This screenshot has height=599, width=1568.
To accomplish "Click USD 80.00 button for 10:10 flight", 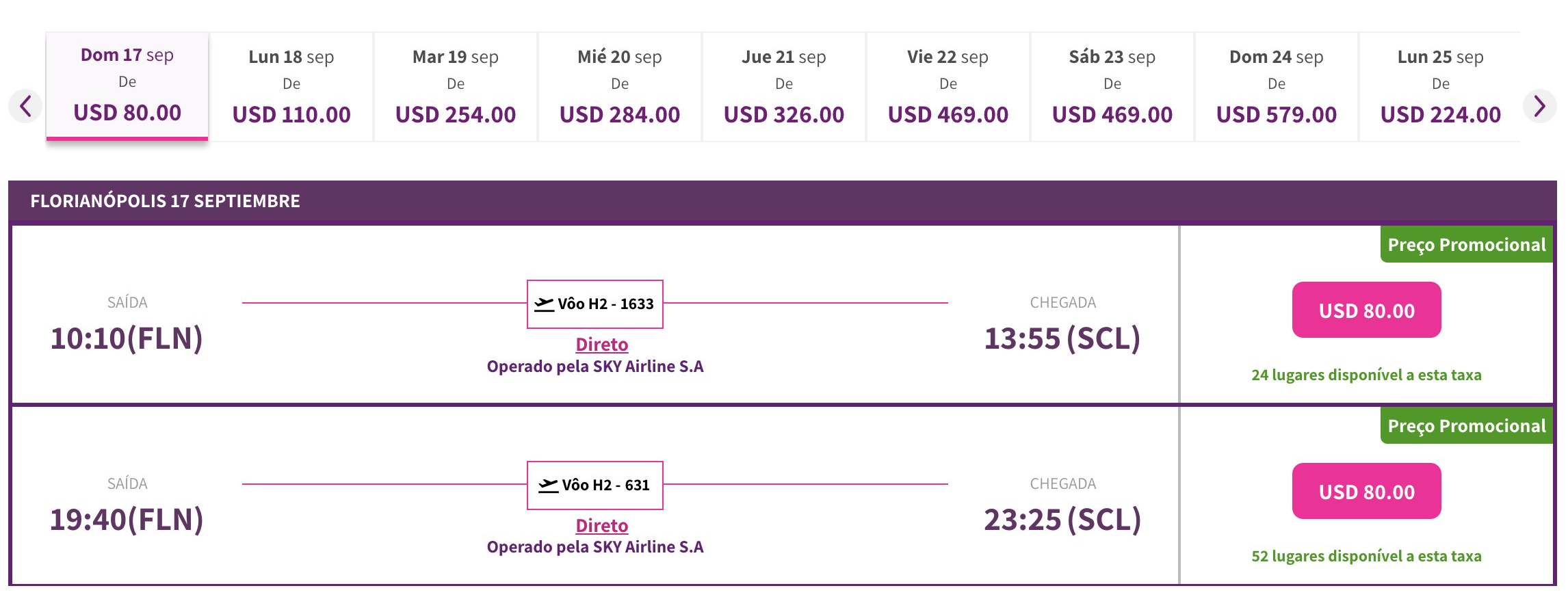I will click(x=1366, y=310).
